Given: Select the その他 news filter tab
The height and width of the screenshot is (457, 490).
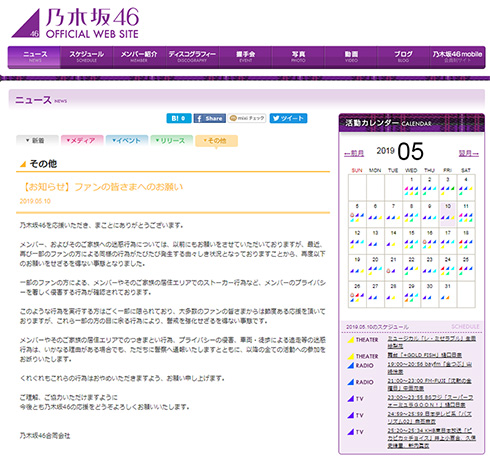Looking at the screenshot, I should [x=217, y=141].
